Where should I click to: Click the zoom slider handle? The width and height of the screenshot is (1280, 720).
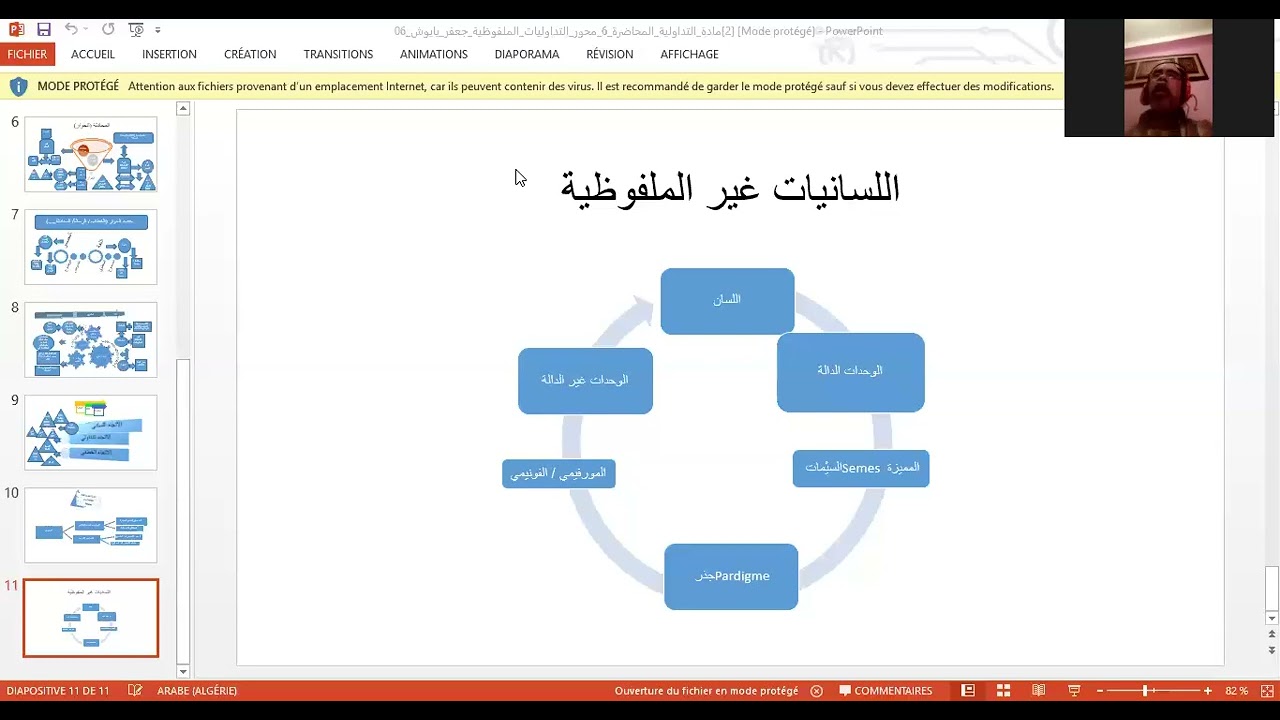[x=1145, y=690]
